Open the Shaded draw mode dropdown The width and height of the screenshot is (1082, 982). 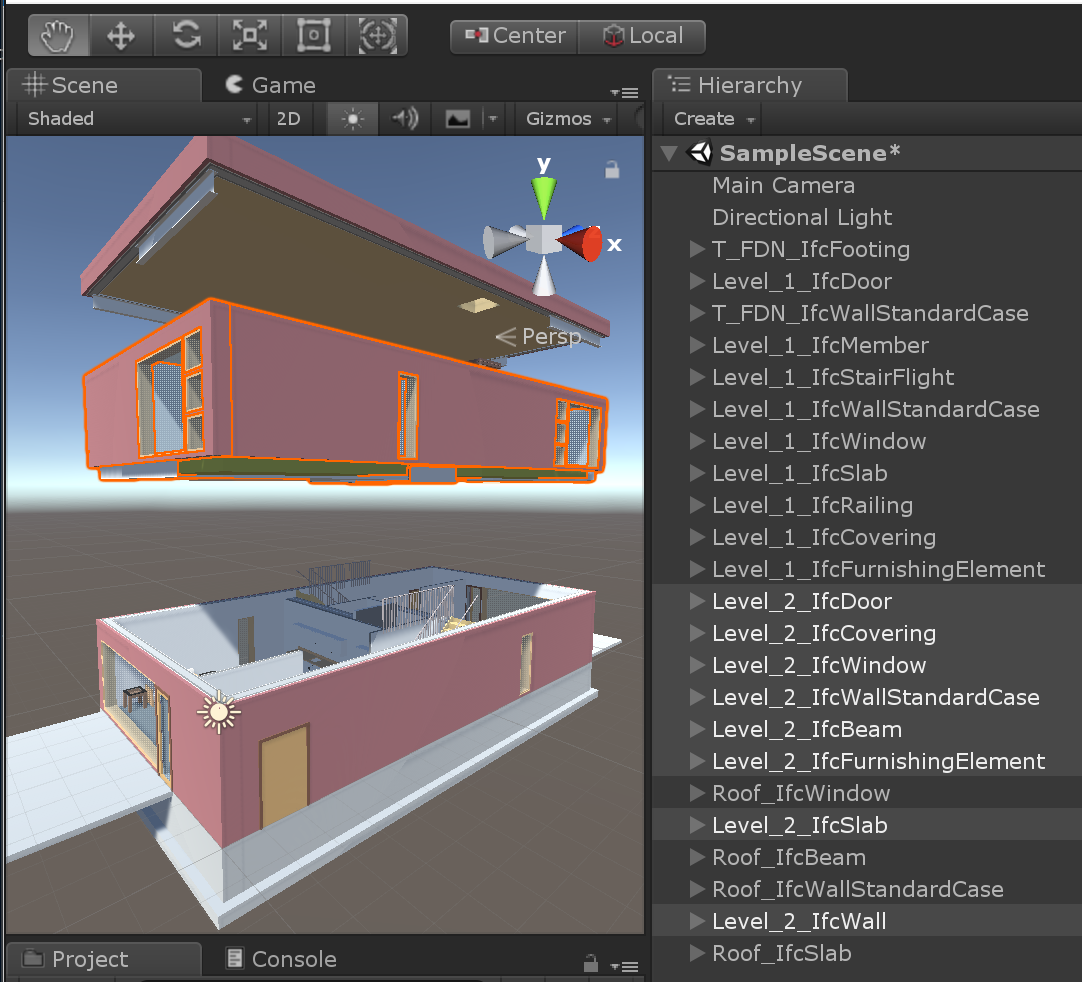[x=130, y=118]
